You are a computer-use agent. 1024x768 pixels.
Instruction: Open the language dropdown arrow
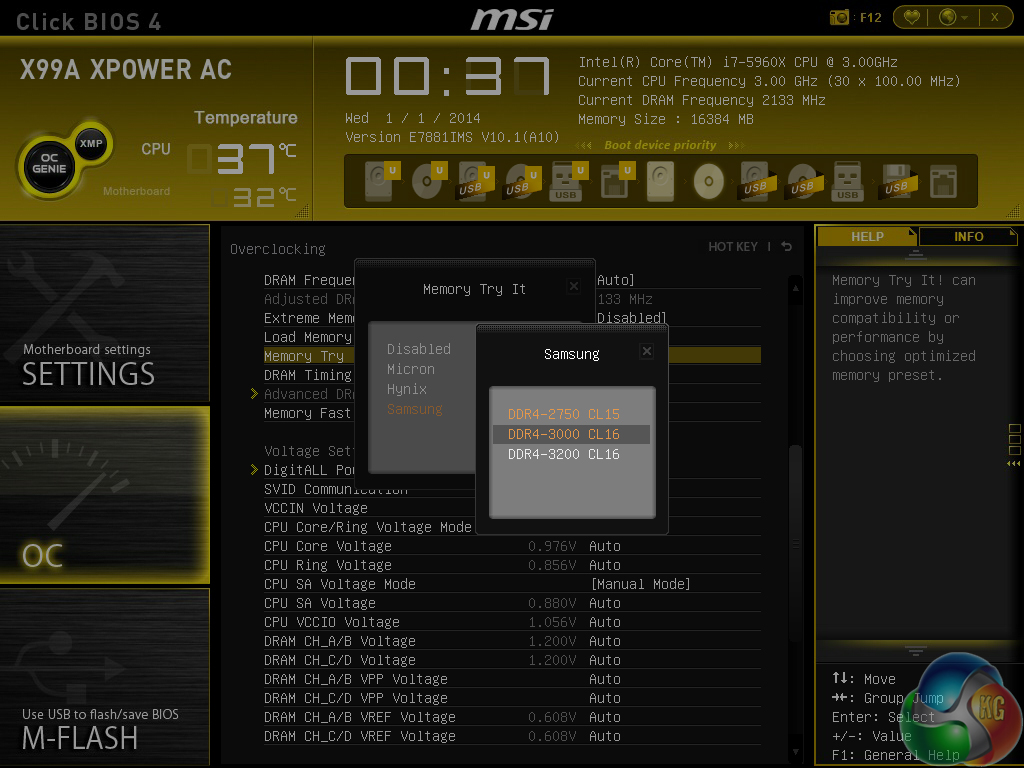[965, 18]
